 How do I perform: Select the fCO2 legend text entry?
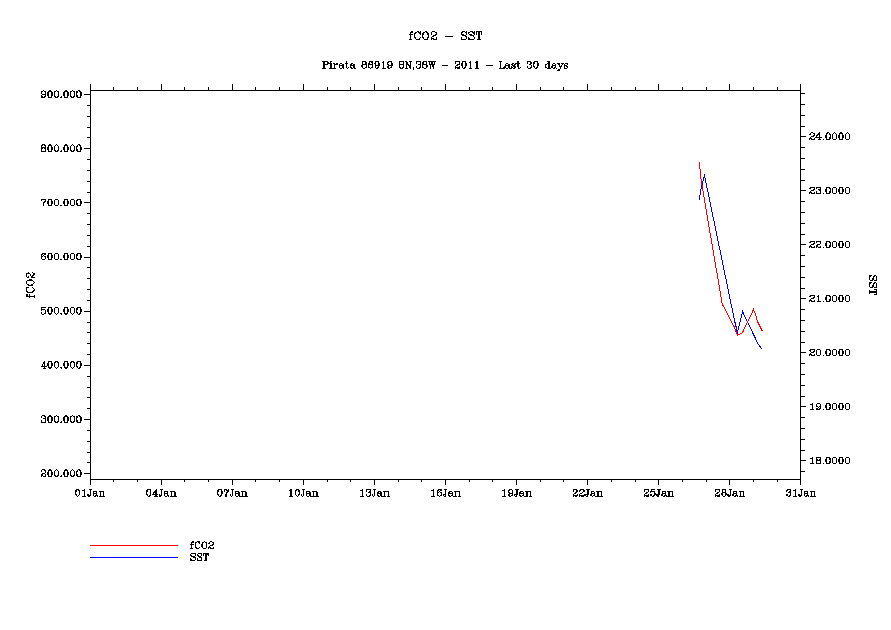click(202, 545)
